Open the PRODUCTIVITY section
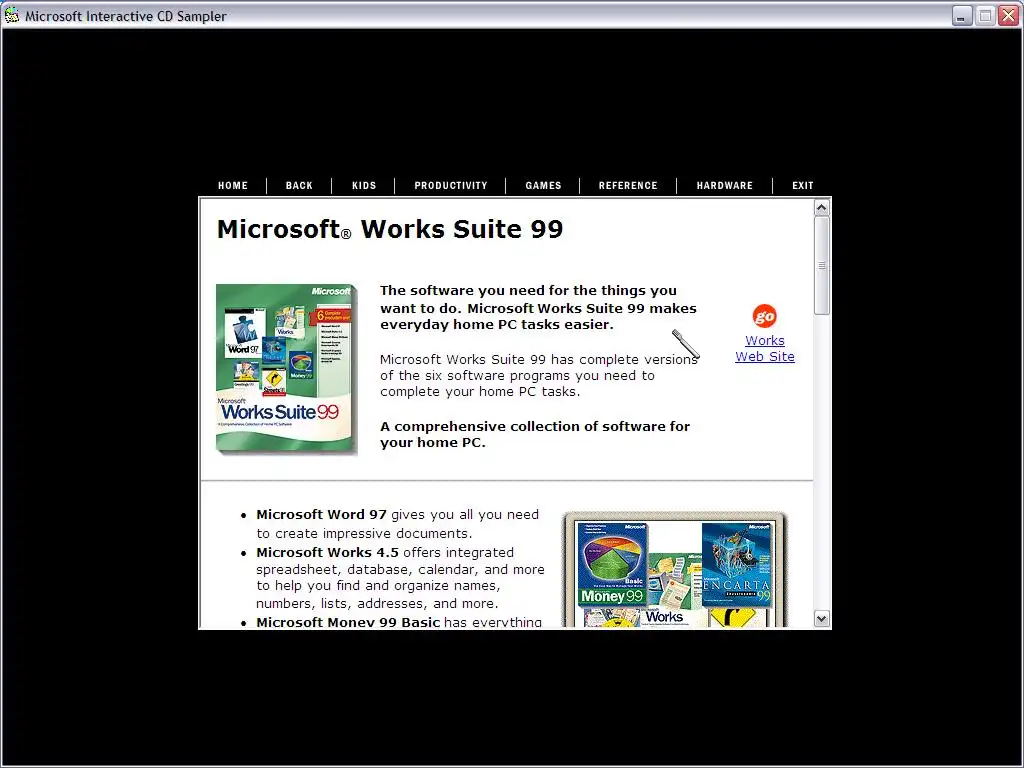 tap(451, 185)
